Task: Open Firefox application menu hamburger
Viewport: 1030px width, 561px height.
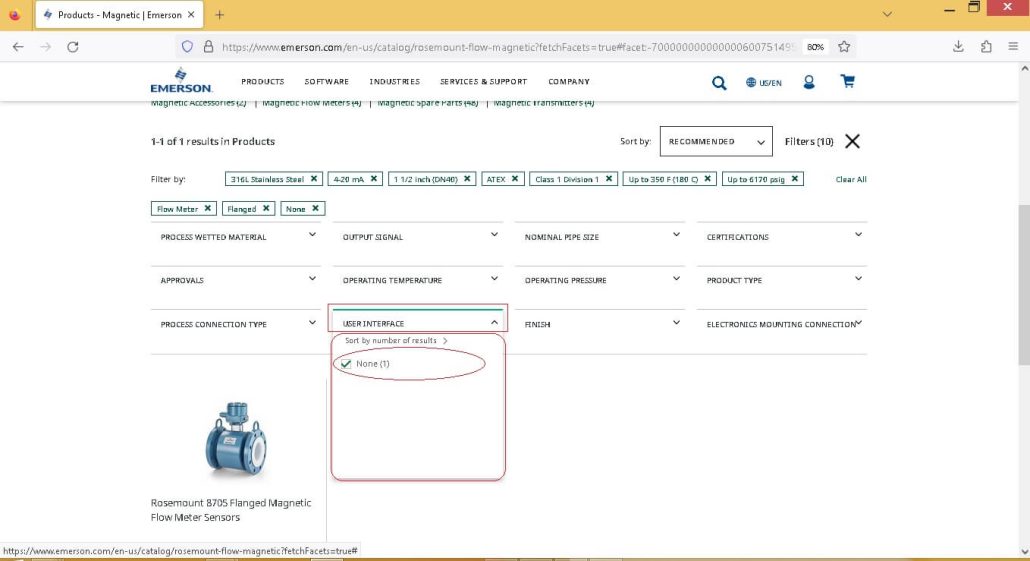Action: click(1013, 47)
